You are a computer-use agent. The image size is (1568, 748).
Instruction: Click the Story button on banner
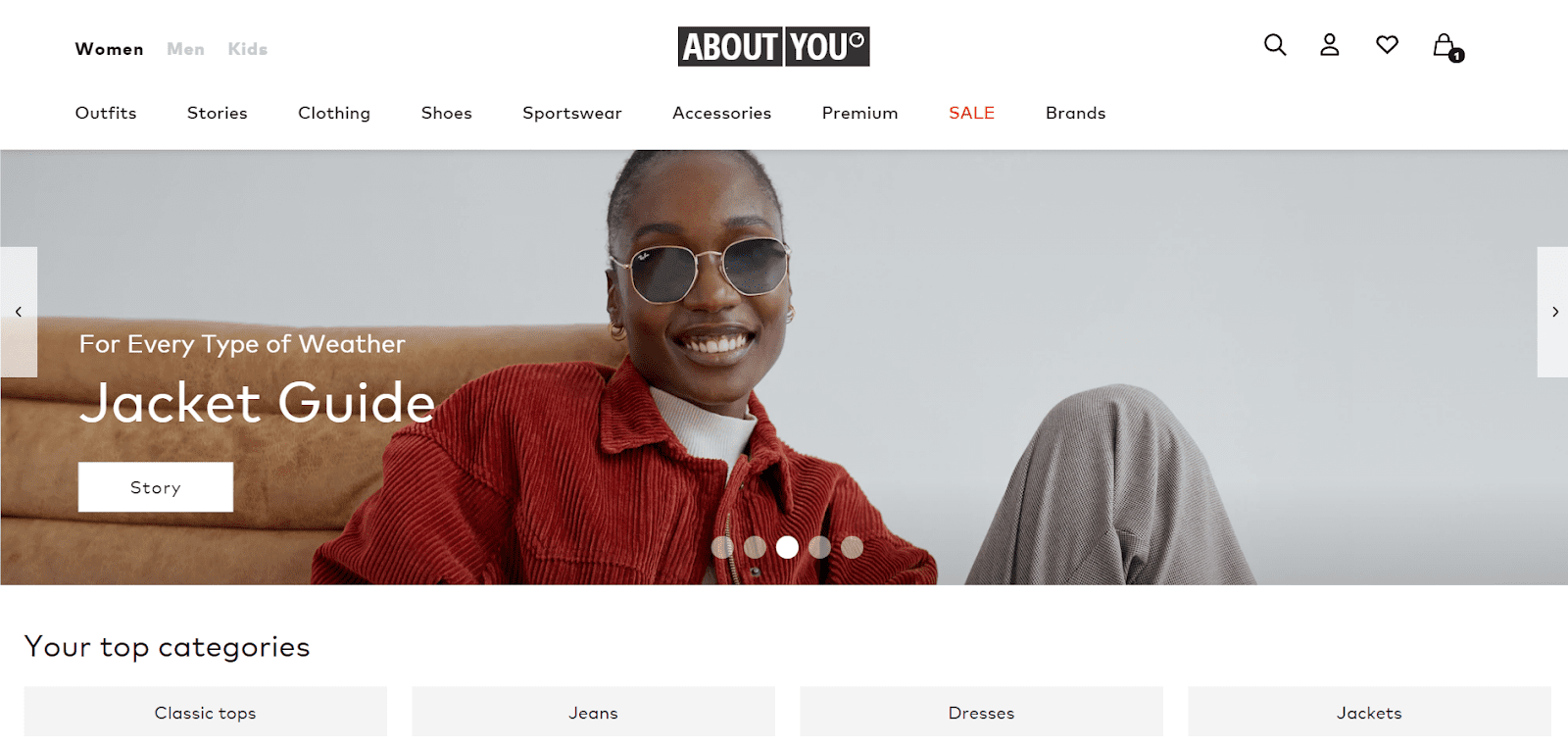156,487
